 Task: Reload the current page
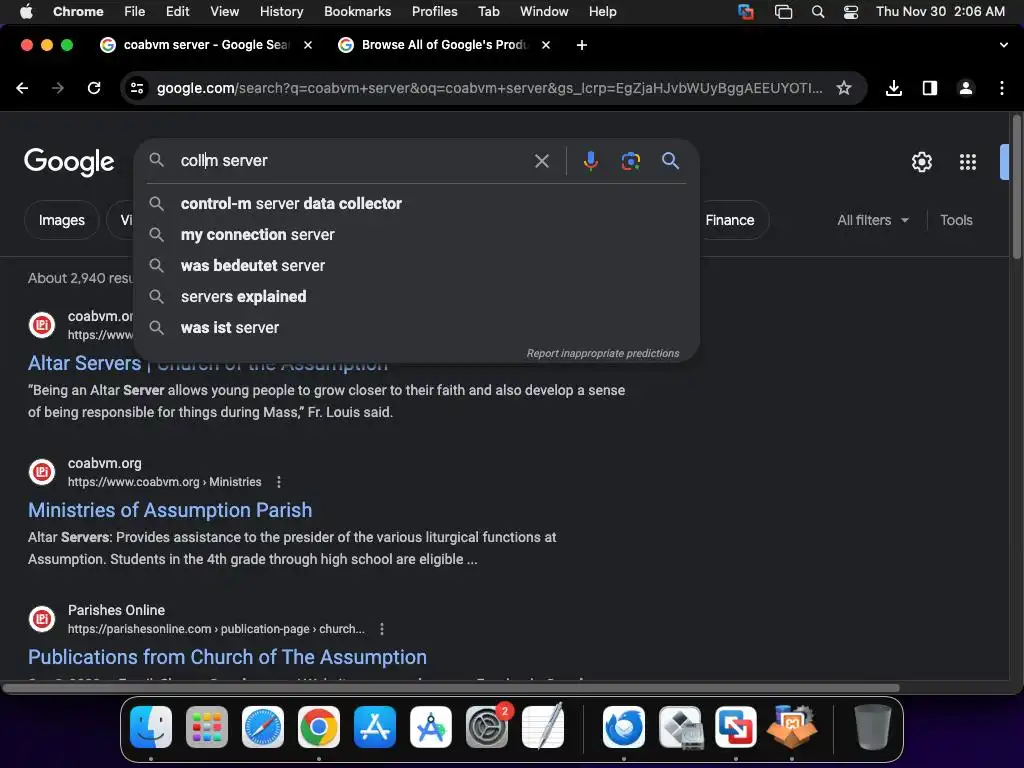point(94,88)
